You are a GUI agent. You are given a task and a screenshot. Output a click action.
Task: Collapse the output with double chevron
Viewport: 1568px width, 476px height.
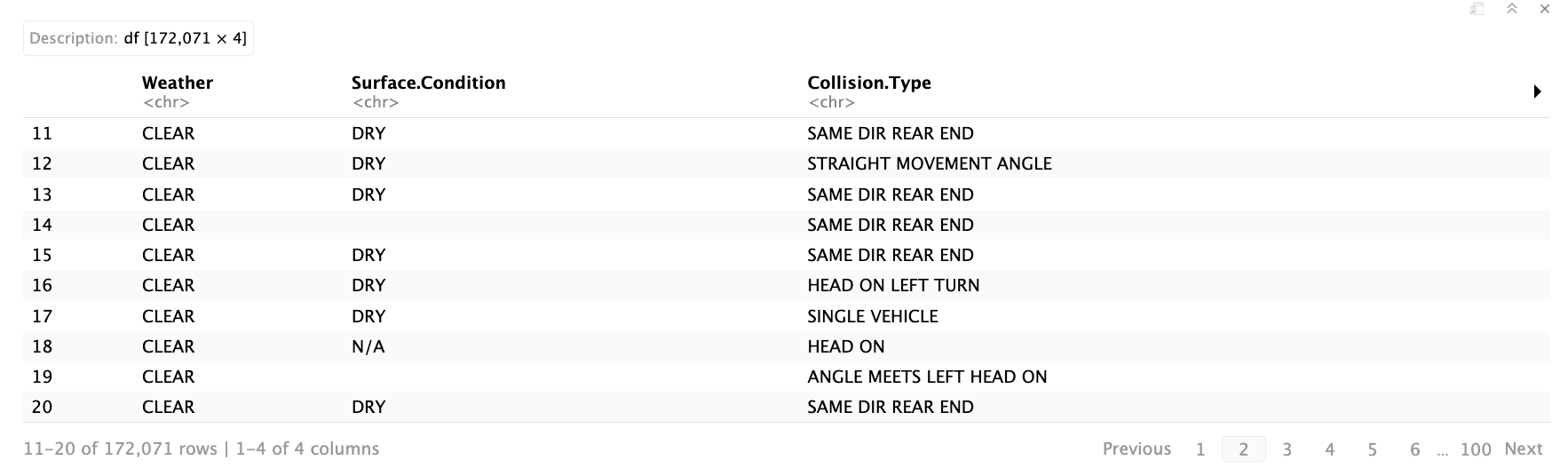(x=1512, y=9)
